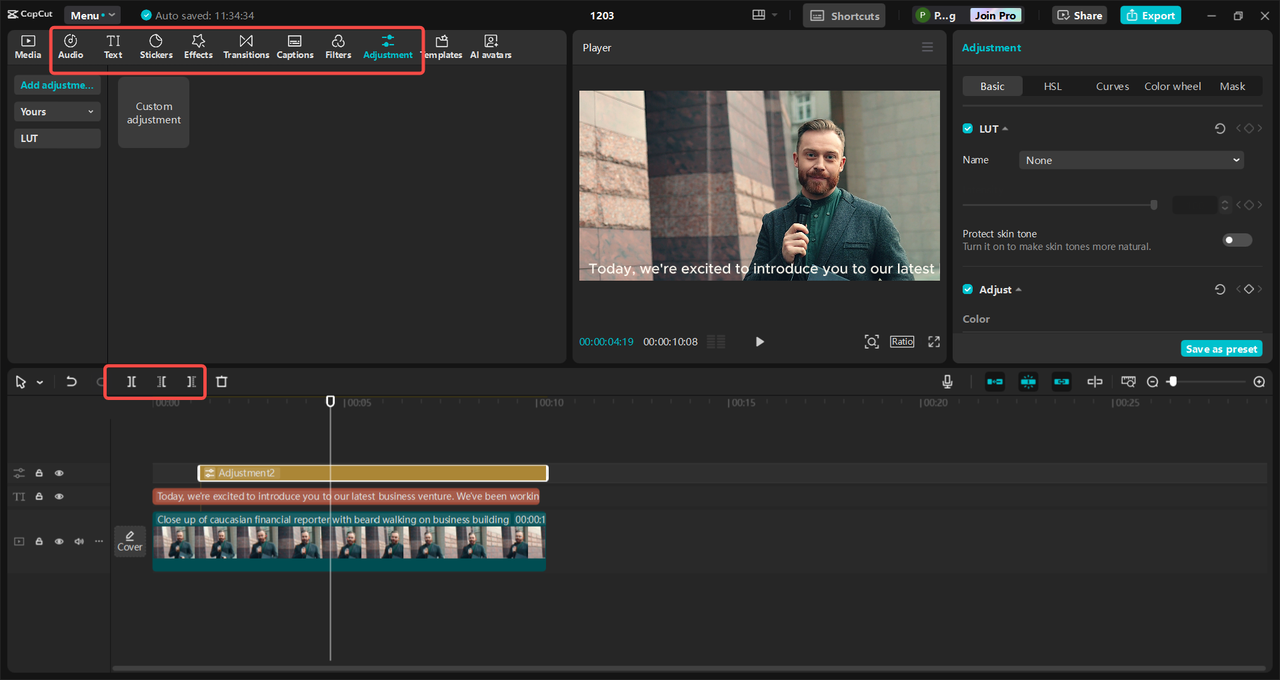Screen dimensions: 1280x680
Task: Switch to the HSL tab
Action: (1053, 86)
